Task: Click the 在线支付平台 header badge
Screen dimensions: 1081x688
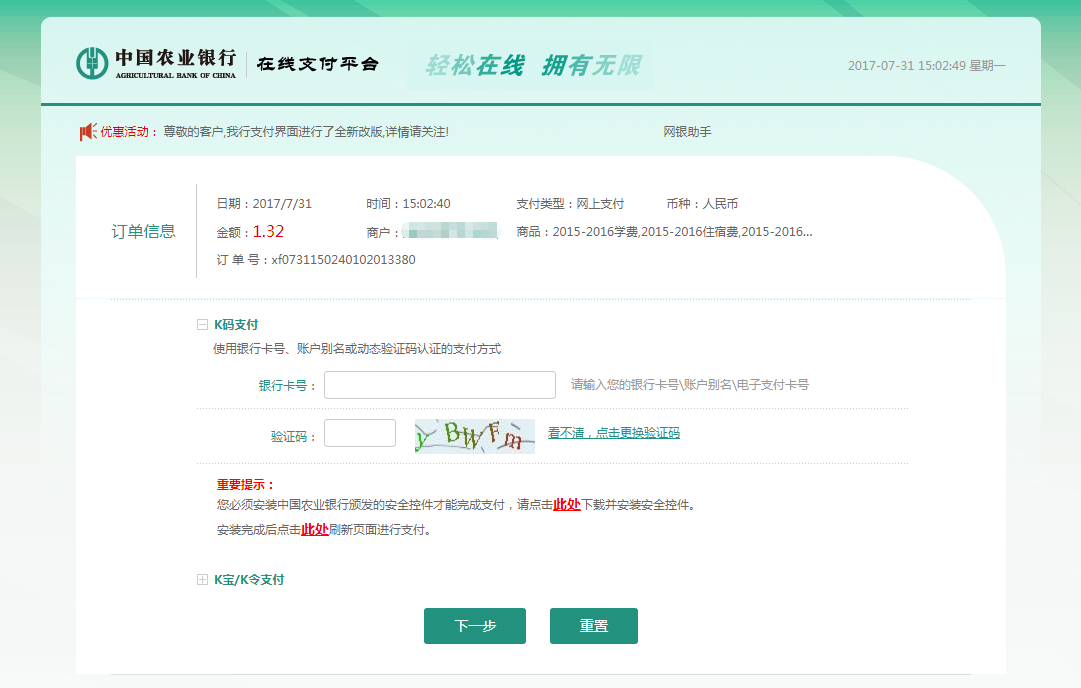Action: click(318, 62)
